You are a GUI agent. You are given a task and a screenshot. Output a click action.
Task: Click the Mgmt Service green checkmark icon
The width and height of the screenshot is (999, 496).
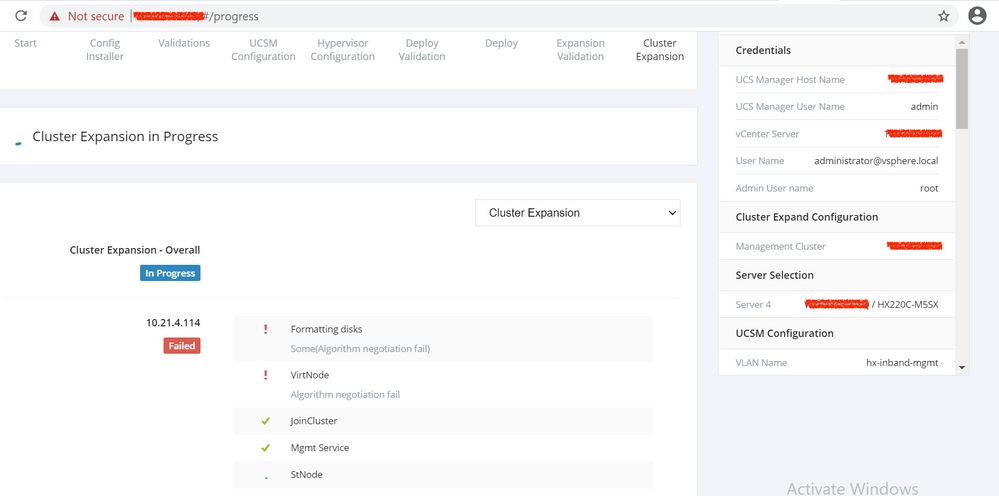pyautogui.click(x=265, y=448)
